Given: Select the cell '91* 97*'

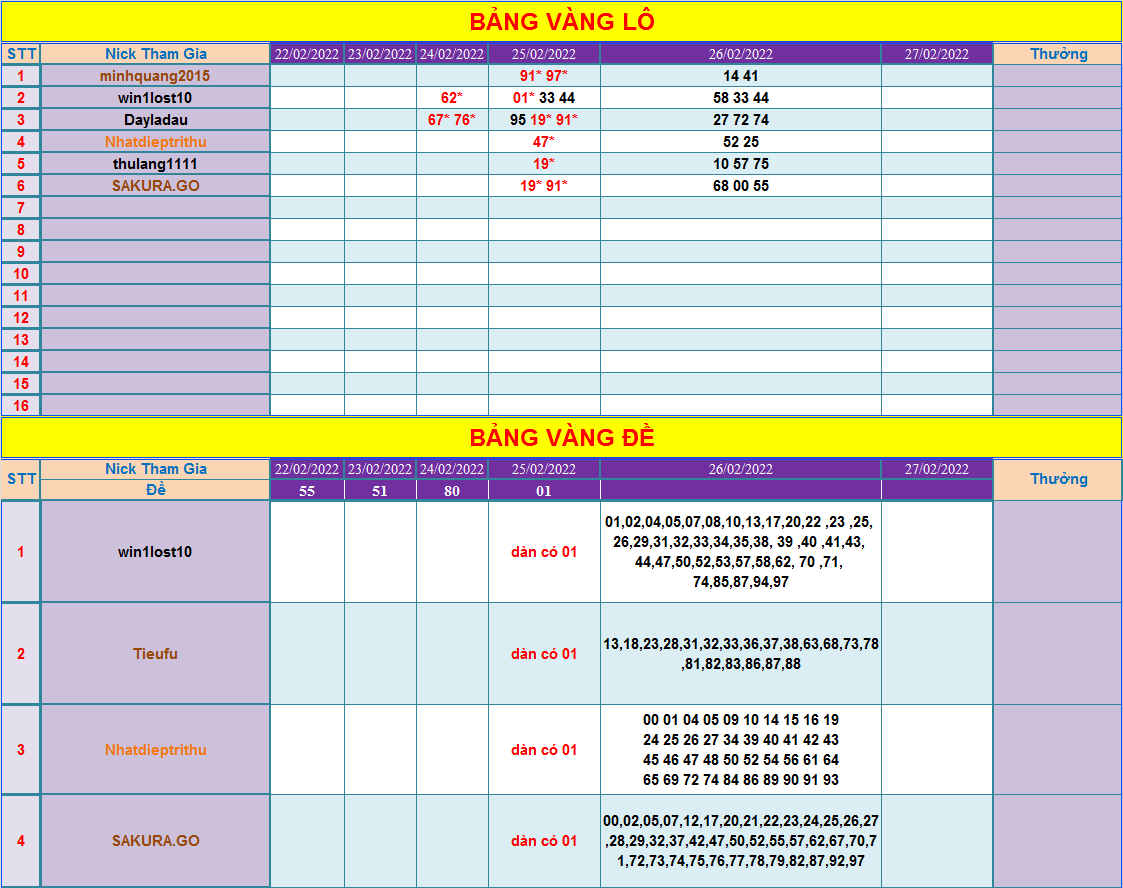Looking at the screenshot, I should point(544,76).
